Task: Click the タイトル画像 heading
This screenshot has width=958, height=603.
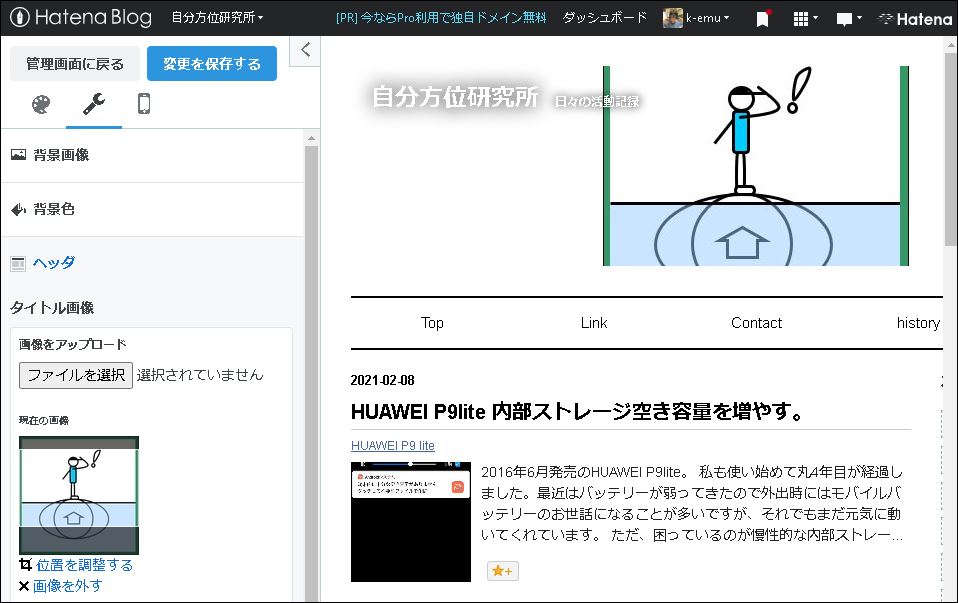Action: 52,307
